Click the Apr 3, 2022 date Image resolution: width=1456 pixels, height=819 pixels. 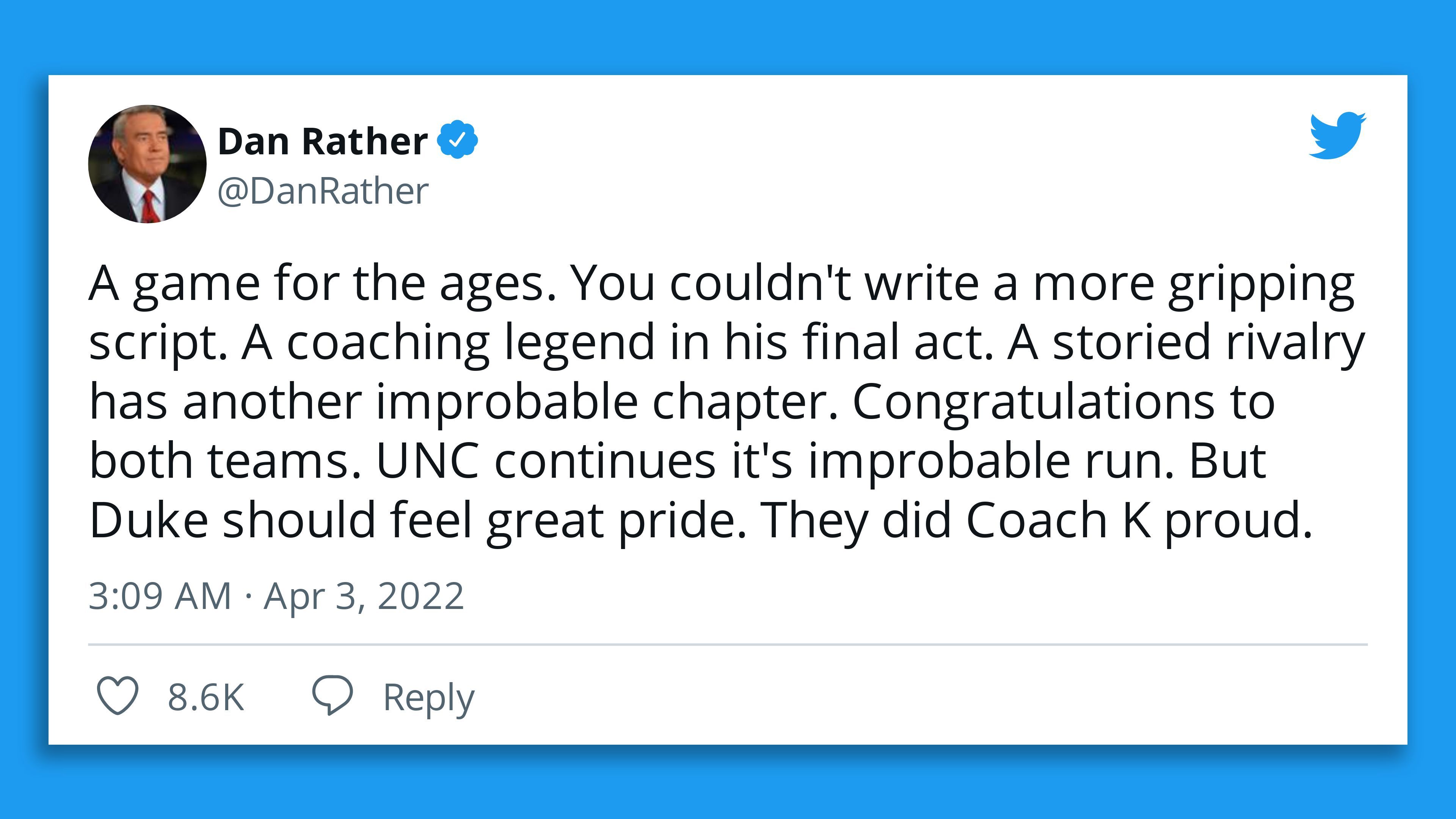(x=364, y=596)
